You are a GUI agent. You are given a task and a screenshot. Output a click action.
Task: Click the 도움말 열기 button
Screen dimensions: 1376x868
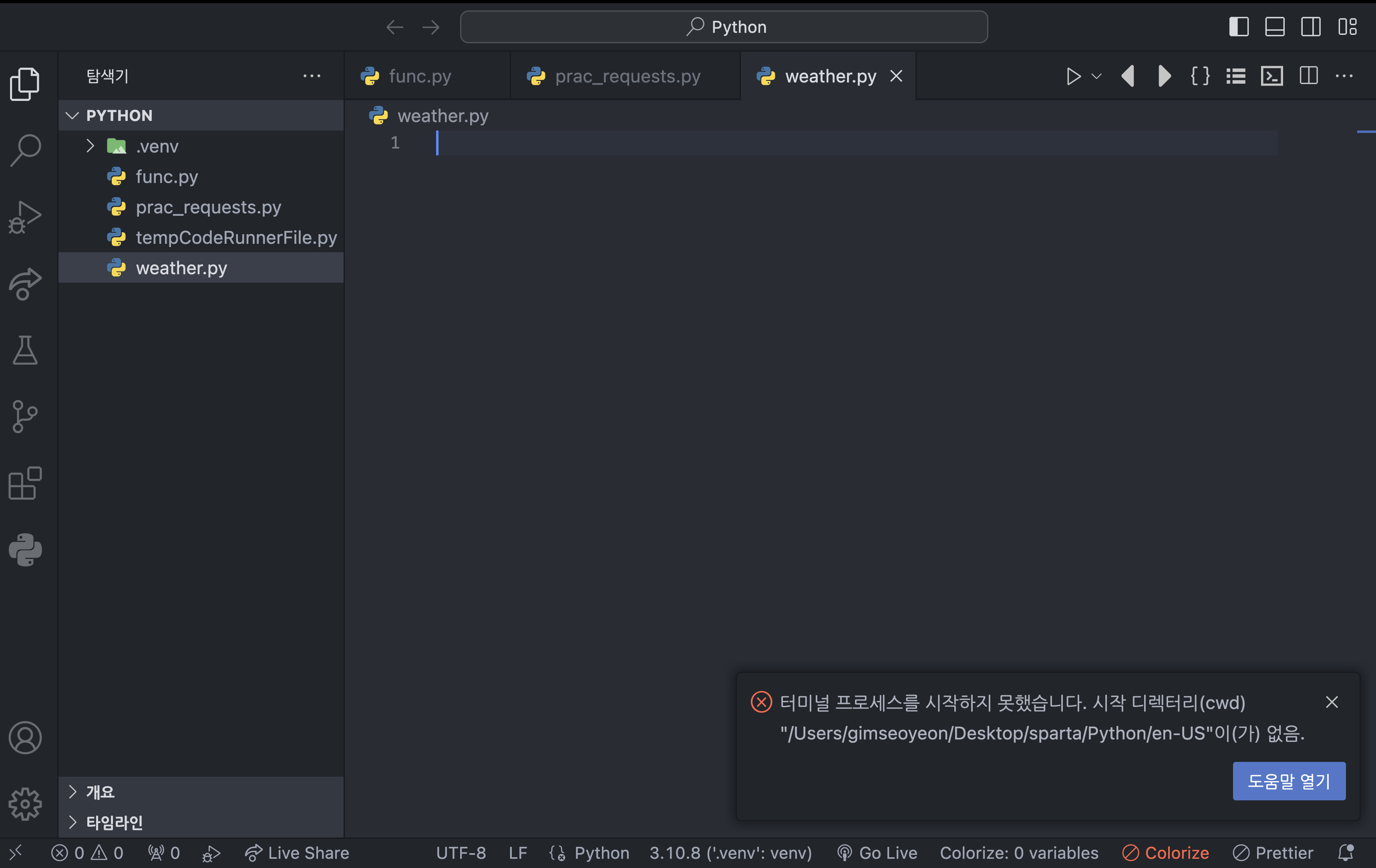(1289, 781)
